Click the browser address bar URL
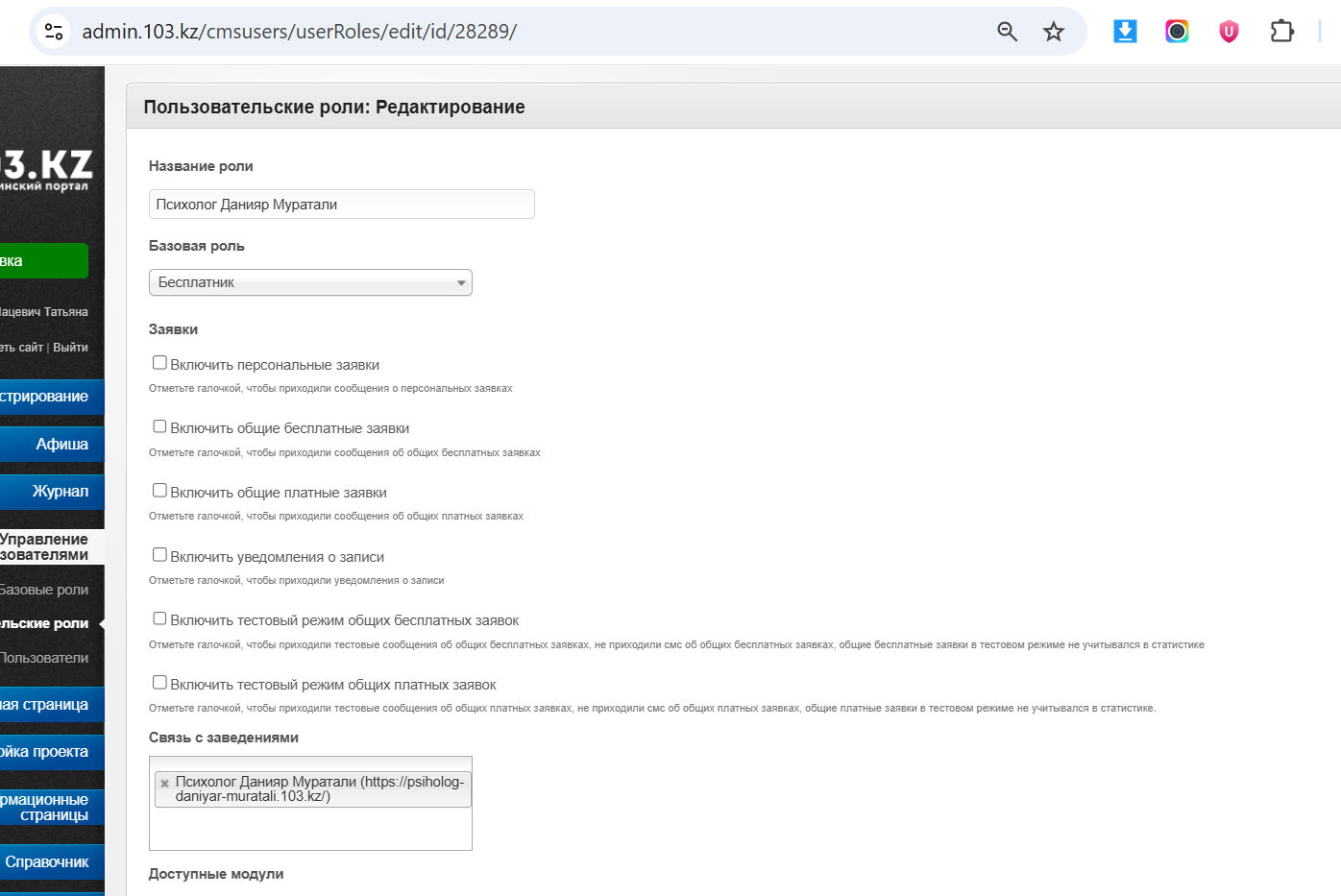This screenshot has width=1341, height=896. click(300, 32)
